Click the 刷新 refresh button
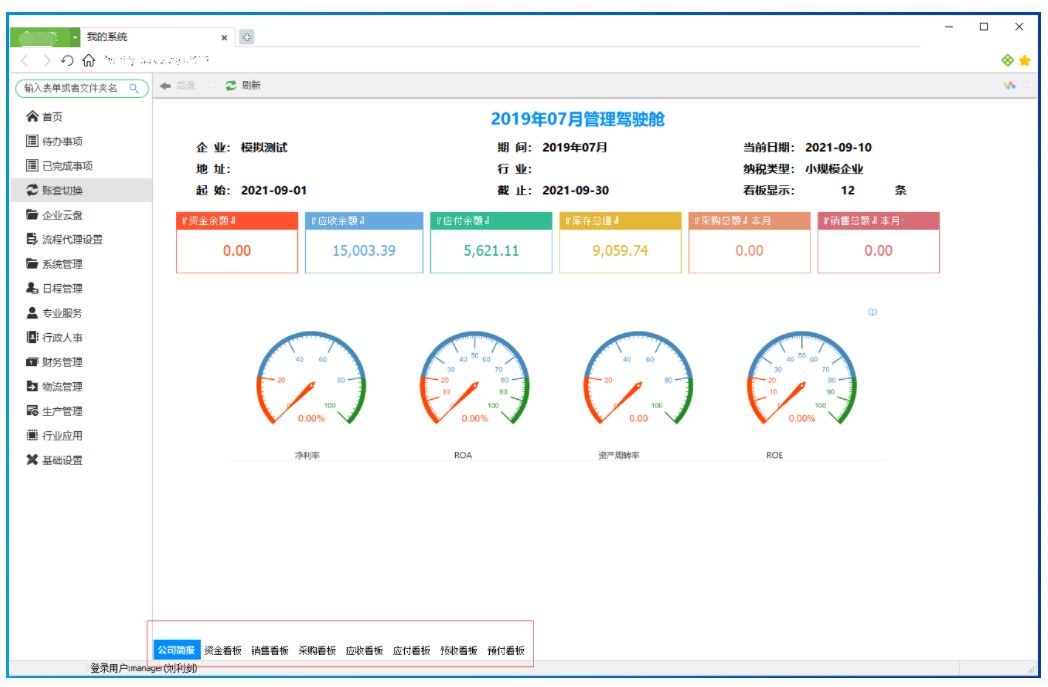The width and height of the screenshot is (1048, 687). pos(243,86)
